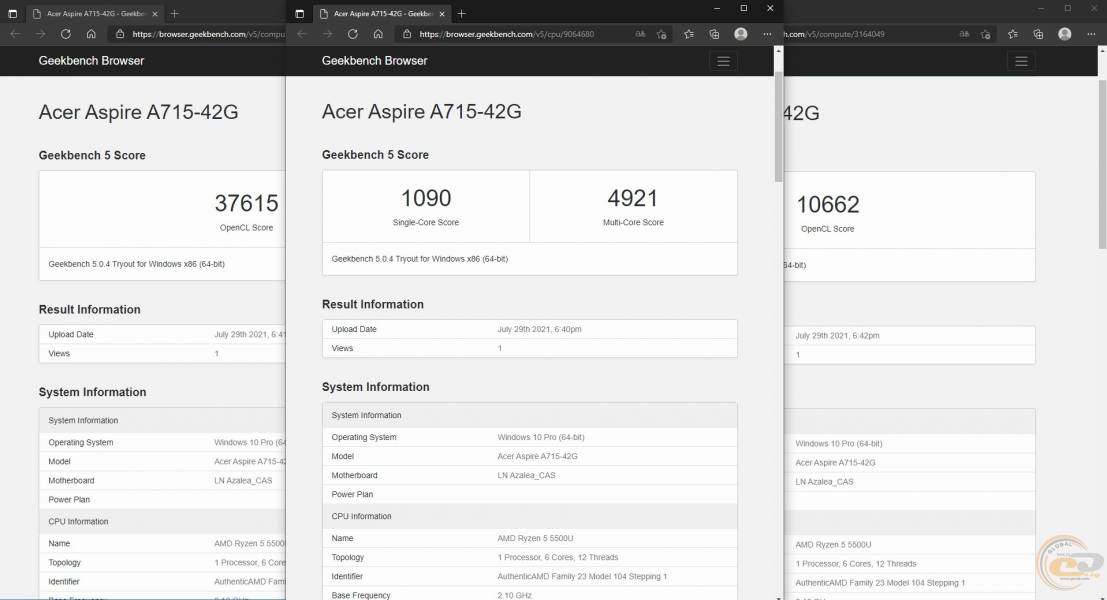
Task: Select Acer Aspire A715-42G tab in middle window
Action: (381, 13)
